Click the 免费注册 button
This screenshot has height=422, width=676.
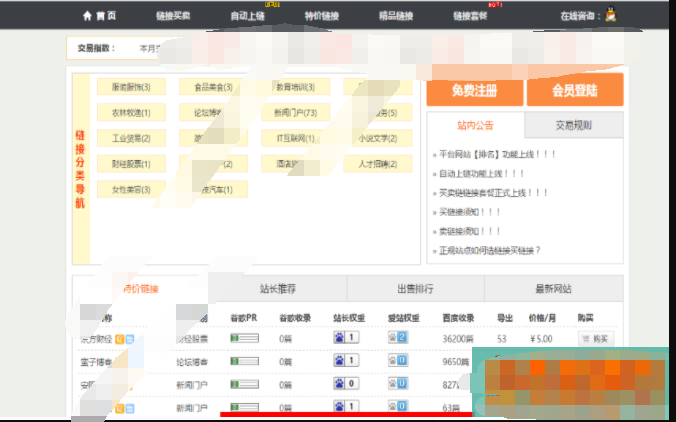474,90
